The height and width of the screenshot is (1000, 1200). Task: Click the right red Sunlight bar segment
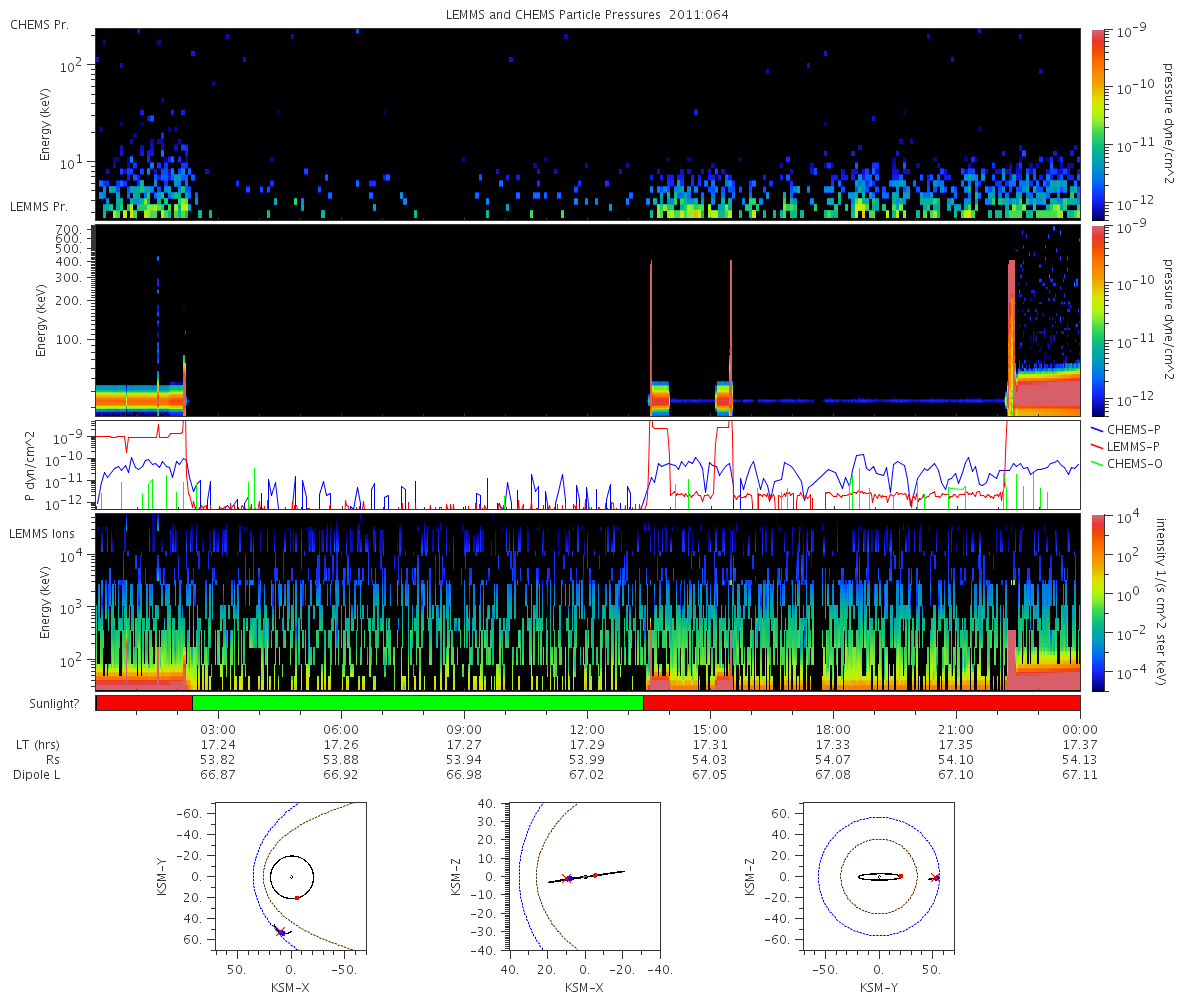coord(861,703)
